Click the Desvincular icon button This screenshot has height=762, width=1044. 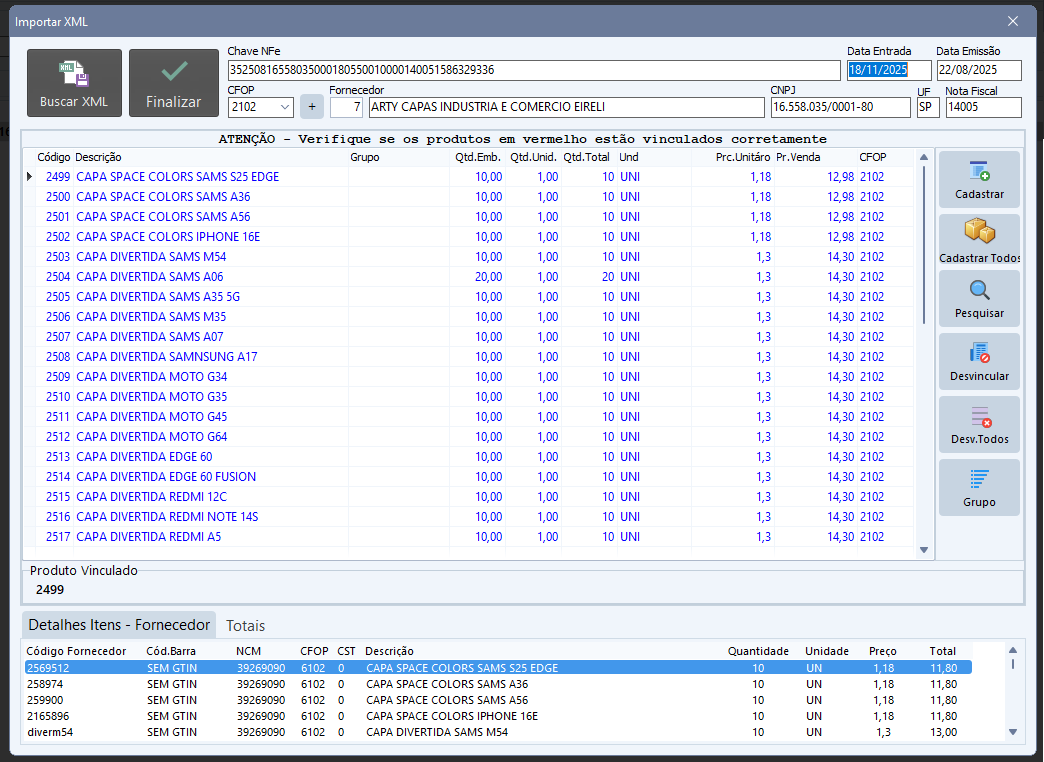[979, 362]
